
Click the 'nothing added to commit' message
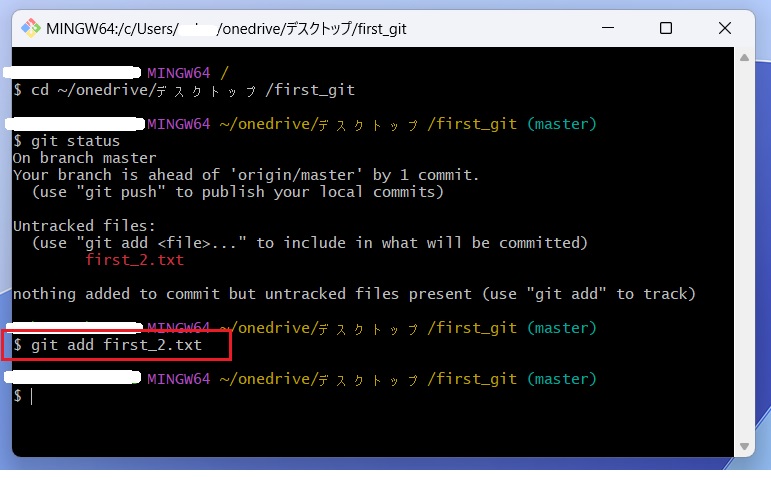coord(354,294)
